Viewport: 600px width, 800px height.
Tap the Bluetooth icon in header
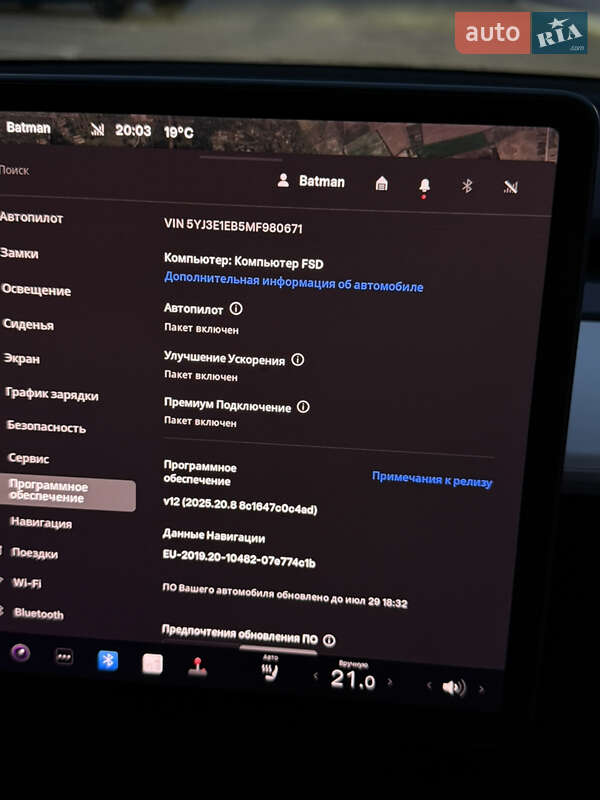tap(467, 186)
